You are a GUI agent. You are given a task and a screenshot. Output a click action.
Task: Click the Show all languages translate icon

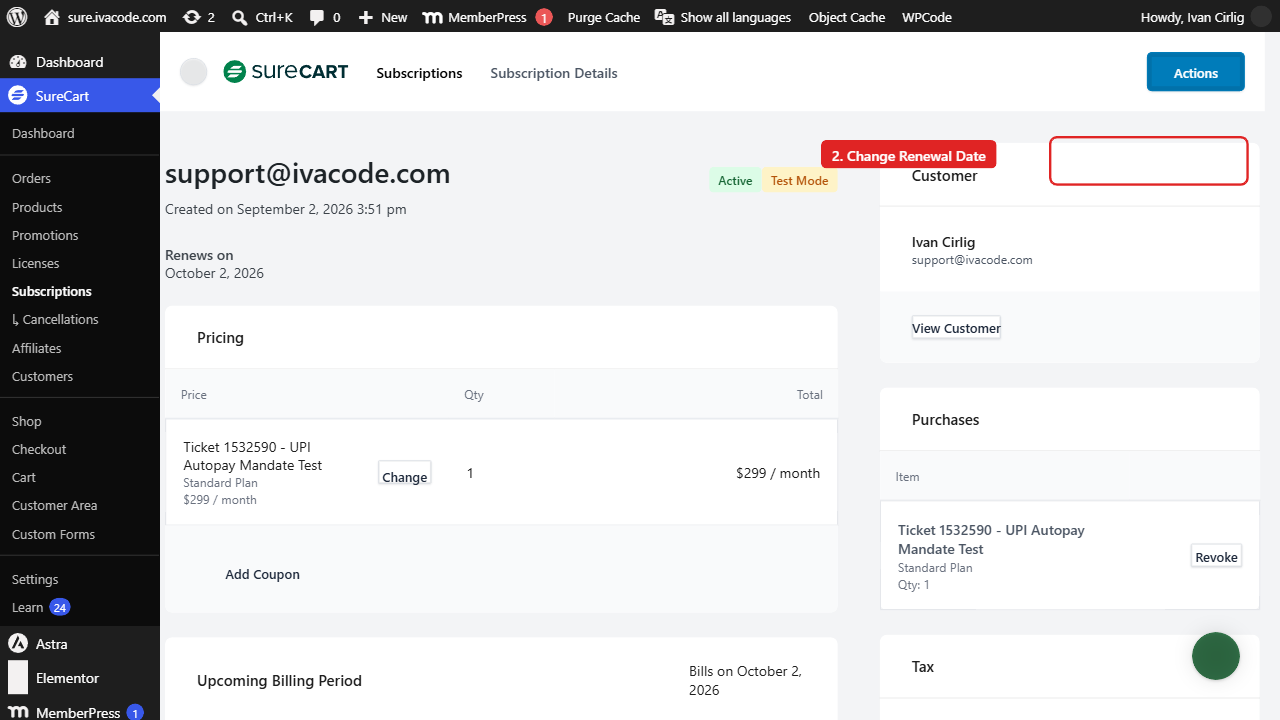pyautogui.click(x=722, y=17)
